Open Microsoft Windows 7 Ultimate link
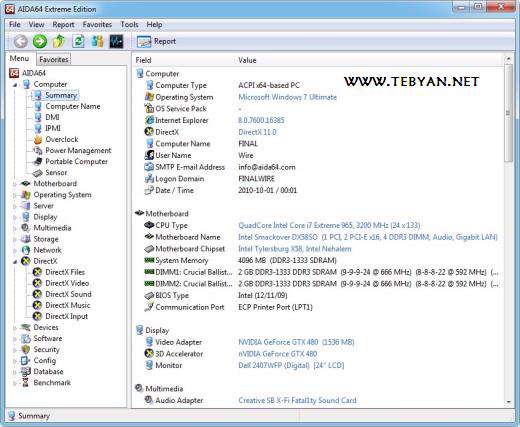This screenshot has height=427, width=520. pyautogui.click(x=287, y=97)
